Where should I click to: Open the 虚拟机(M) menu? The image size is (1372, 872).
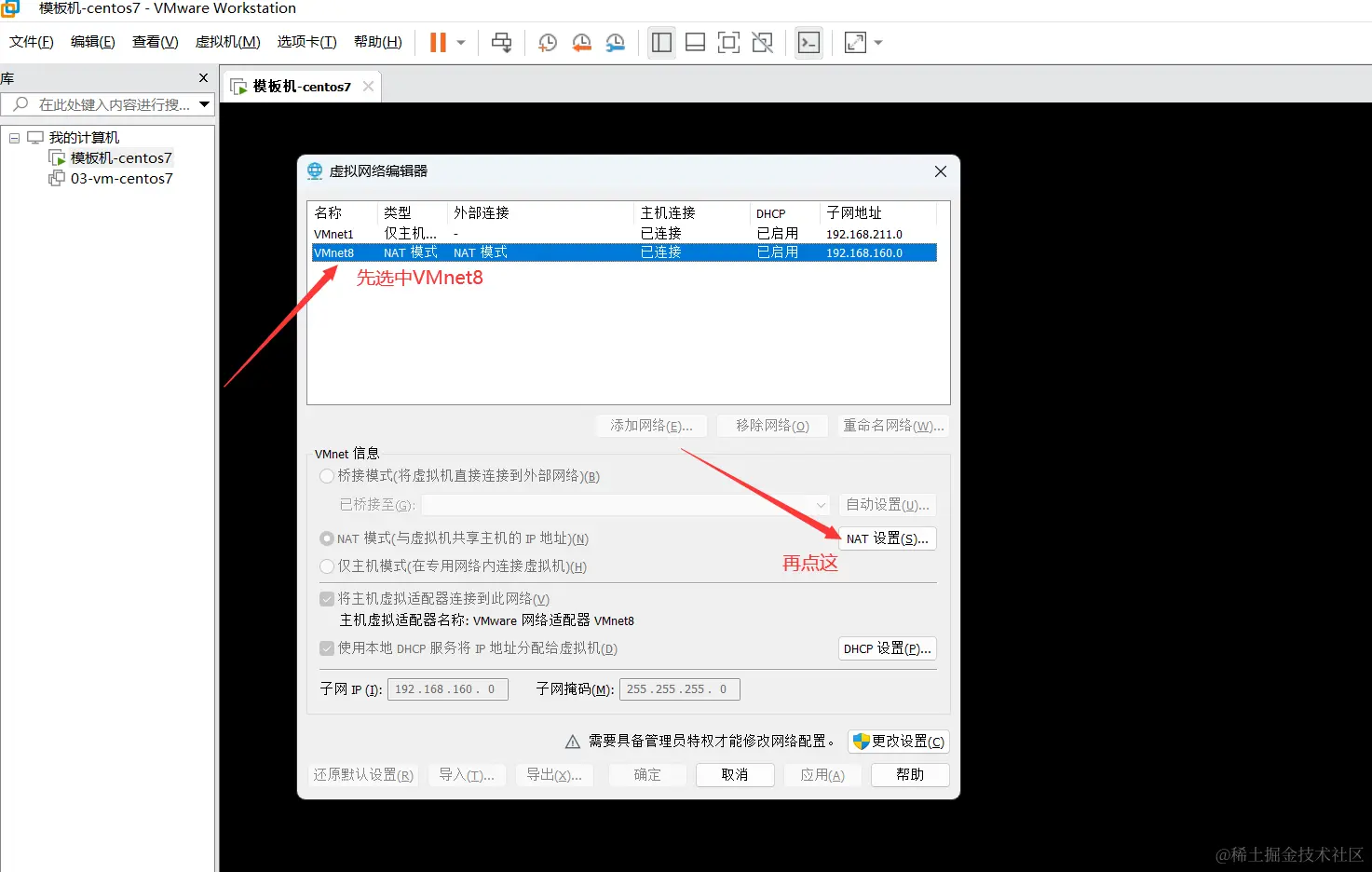(227, 42)
